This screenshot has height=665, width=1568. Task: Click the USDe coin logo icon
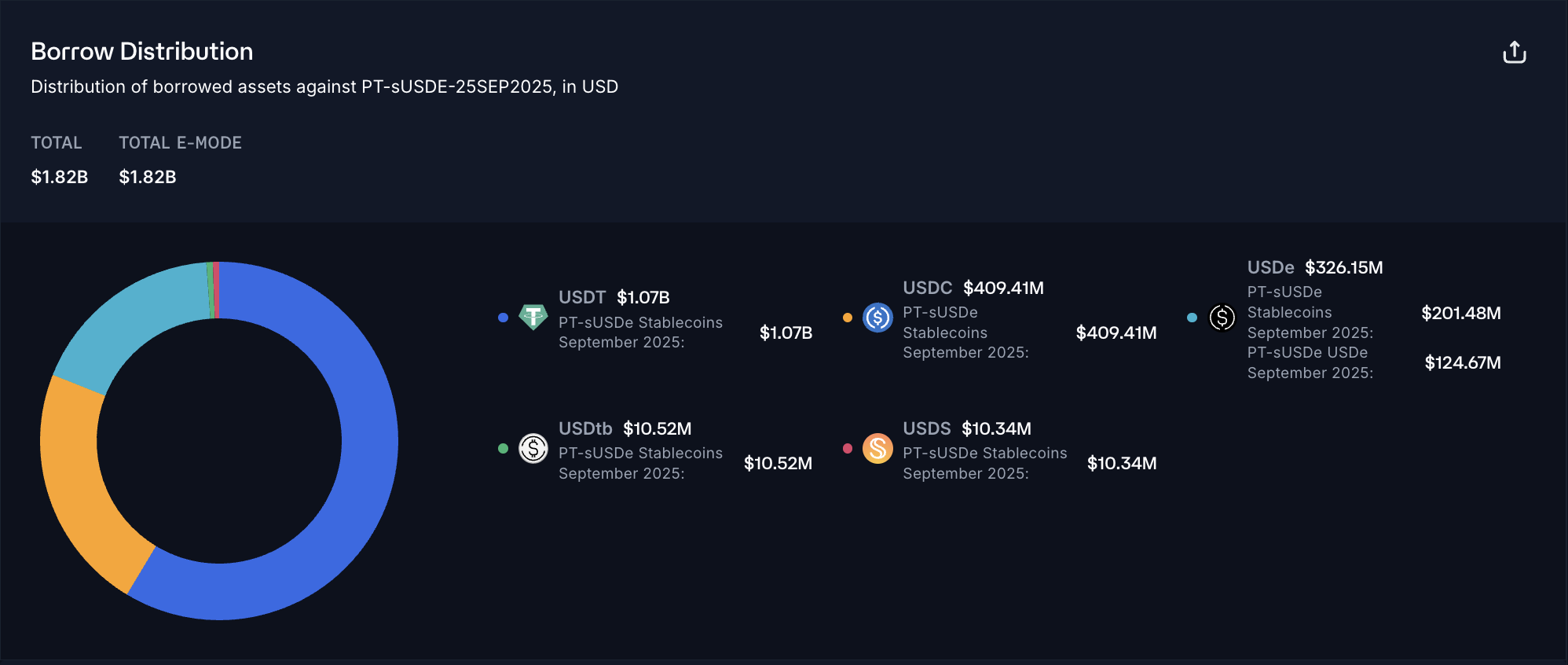(x=1222, y=318)
